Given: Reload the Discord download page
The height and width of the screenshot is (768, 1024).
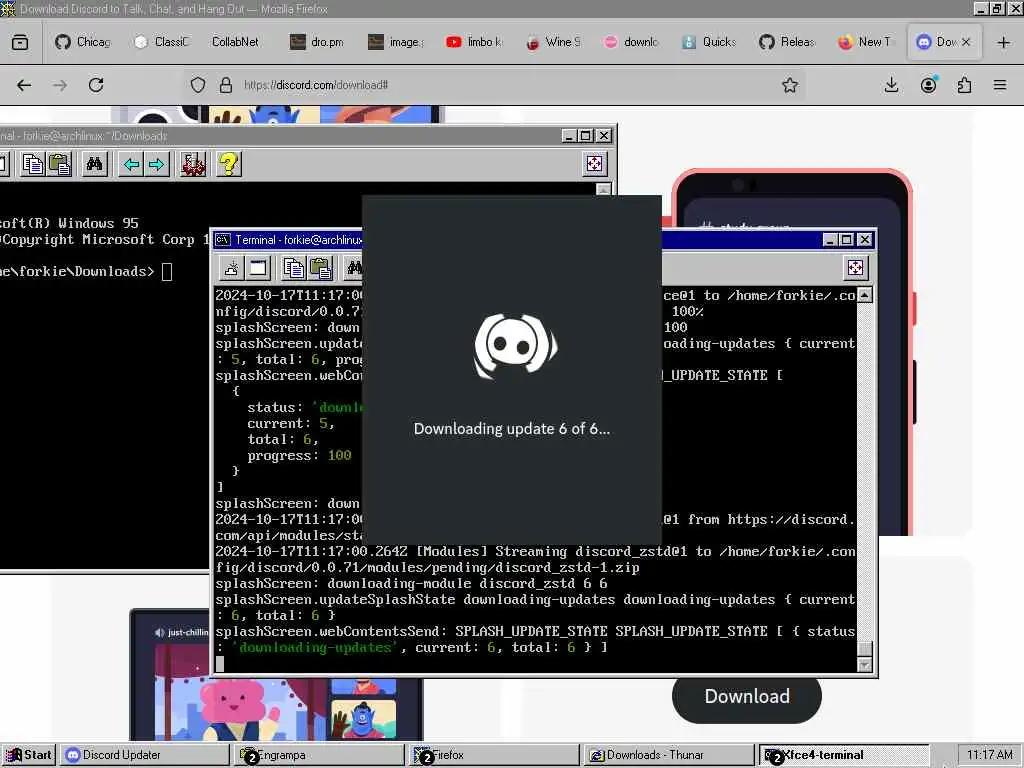Looking at the screenshot, I should pyautogui.click(x=96, y=85).
